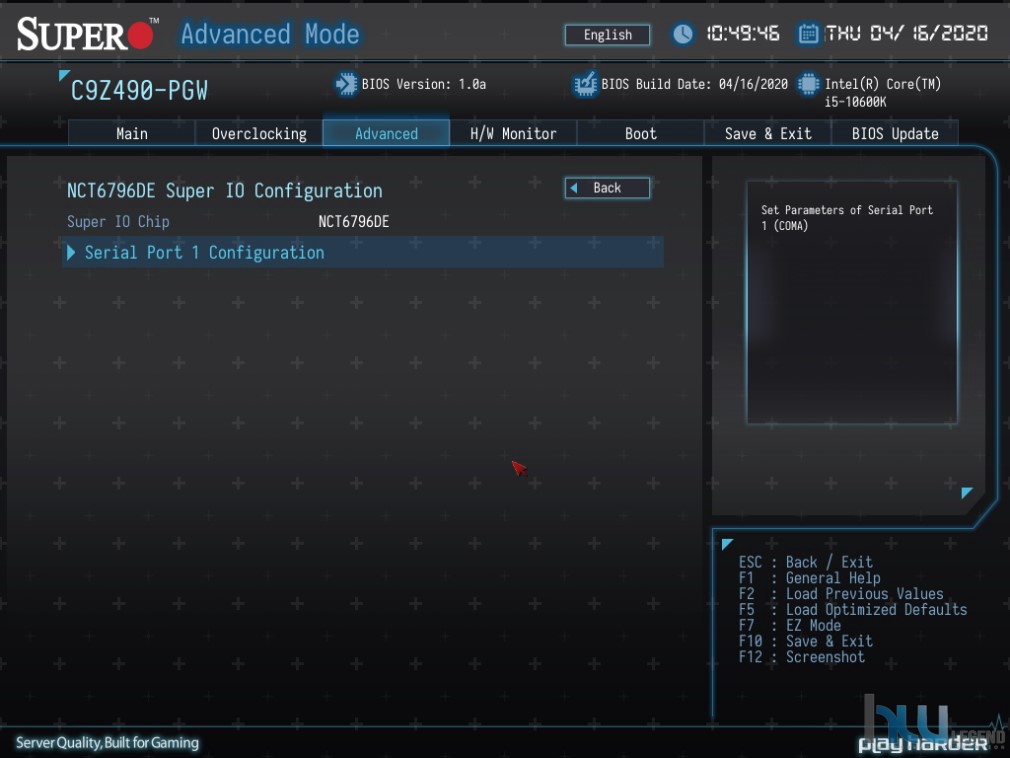
Task: Click Server Quality, Built for Gaming slogan
Action: tap(107, 743)
